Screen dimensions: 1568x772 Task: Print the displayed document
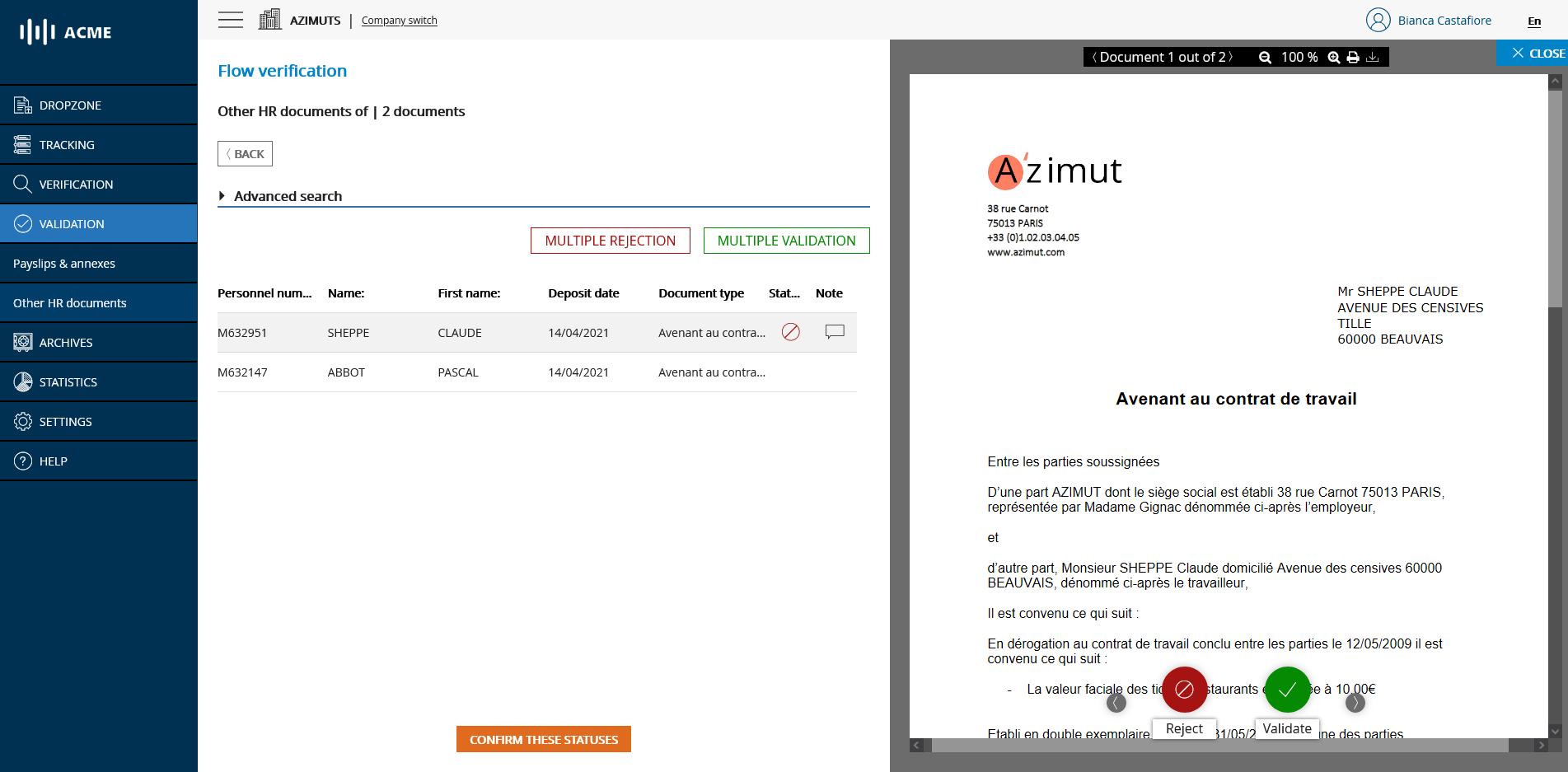click(x=1354, y=57)
